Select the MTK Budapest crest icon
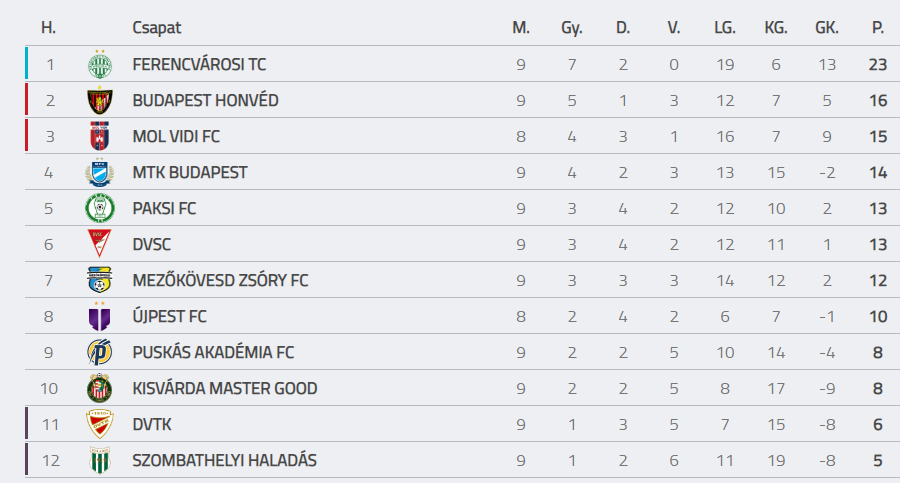The image size is (900, 483). tap(100, 172)
